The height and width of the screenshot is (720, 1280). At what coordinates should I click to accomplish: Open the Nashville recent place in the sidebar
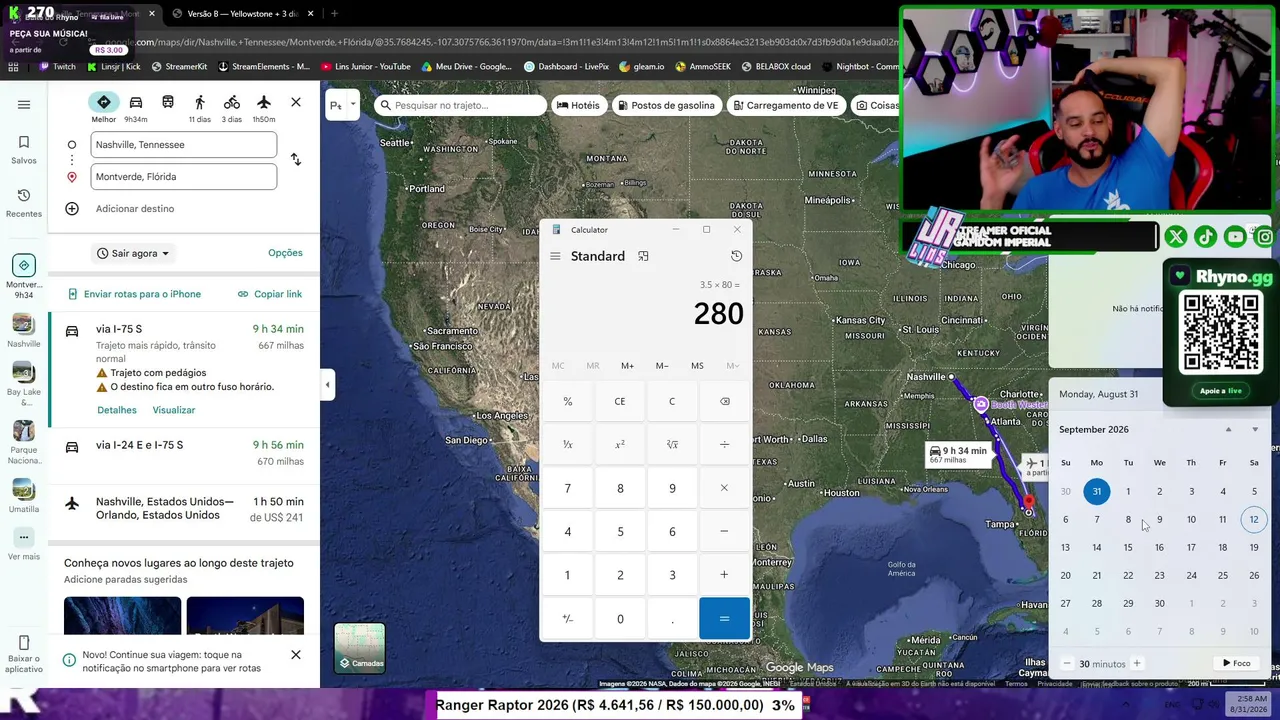click(24, 330)
